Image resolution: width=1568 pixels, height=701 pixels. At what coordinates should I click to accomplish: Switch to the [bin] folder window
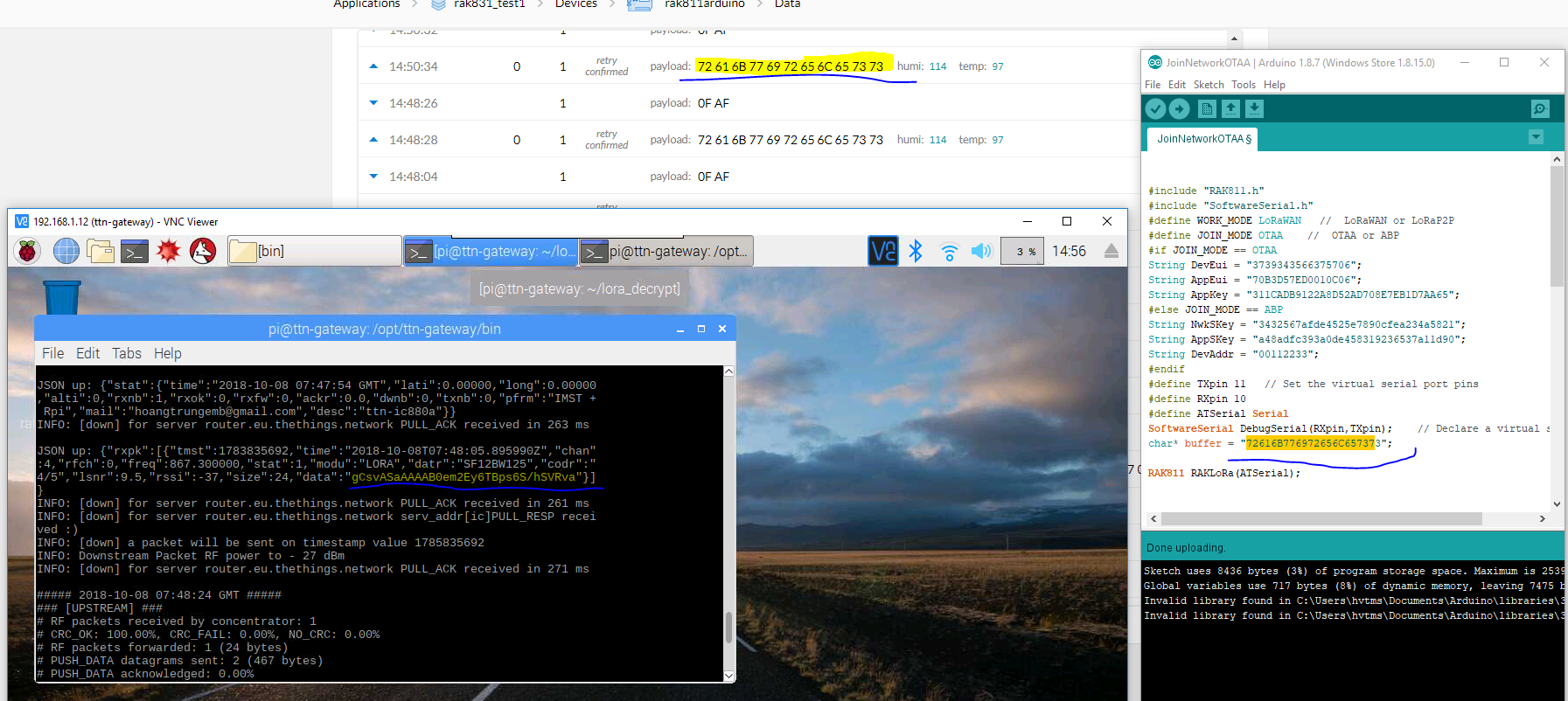(314, 252)
